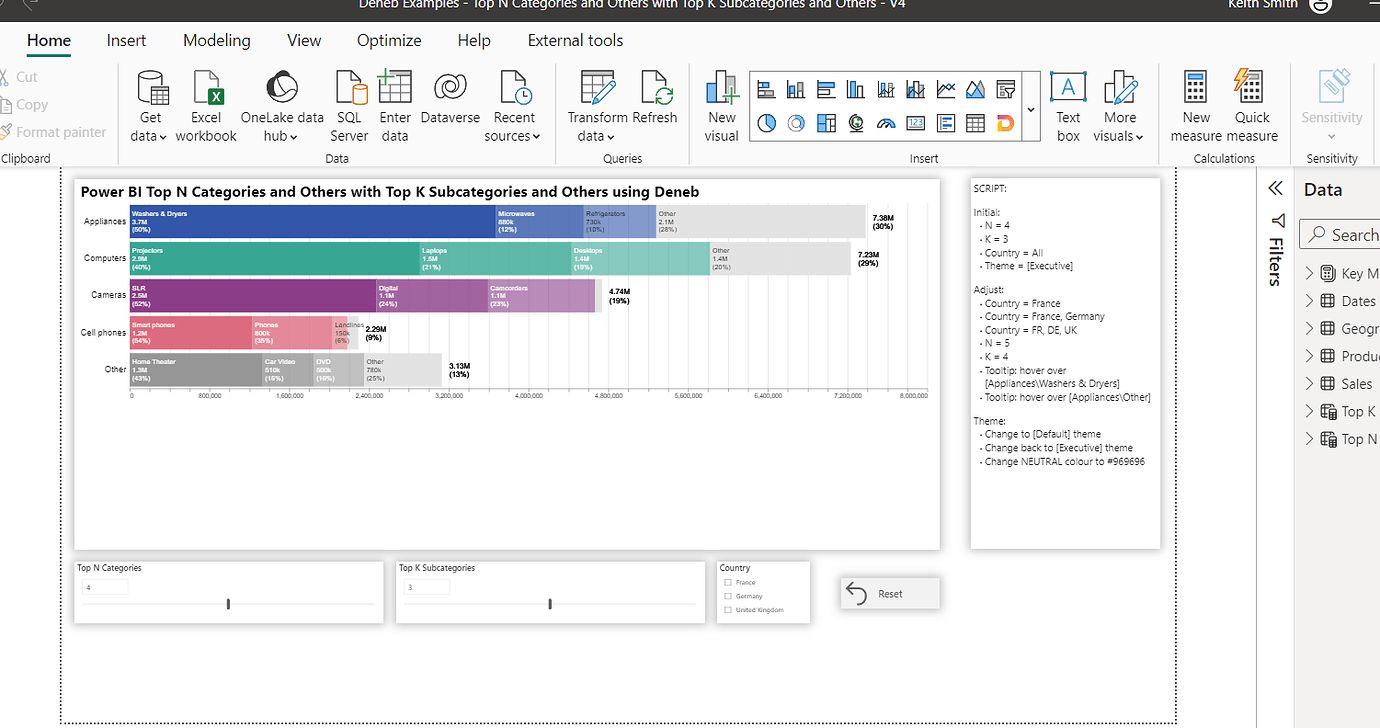
Task: Click the Top N Categories slider handle
Action: pyautogui.click(x=228, y=604)
